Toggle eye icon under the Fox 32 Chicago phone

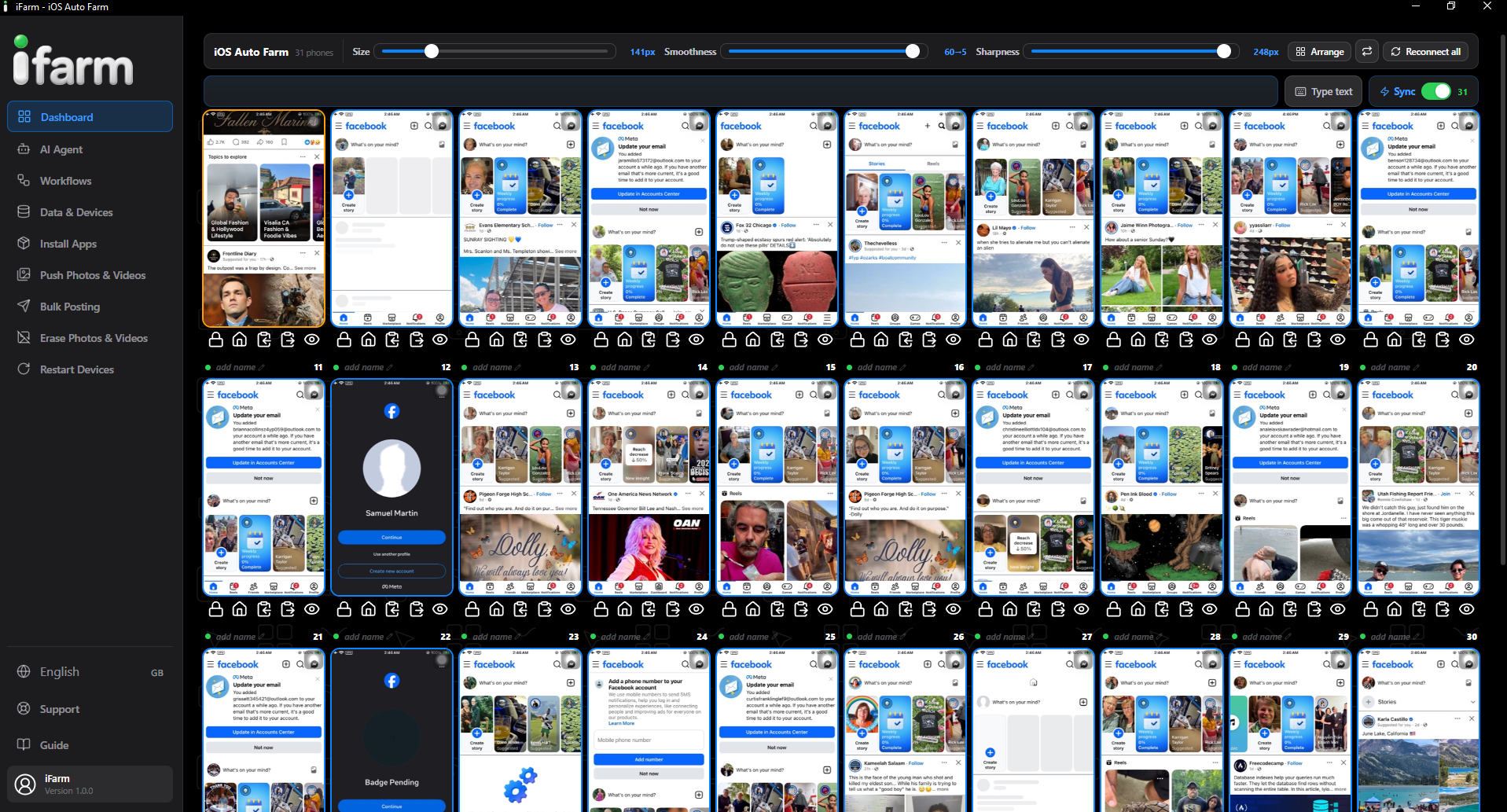pyautogui.click(x=825, y=340)
